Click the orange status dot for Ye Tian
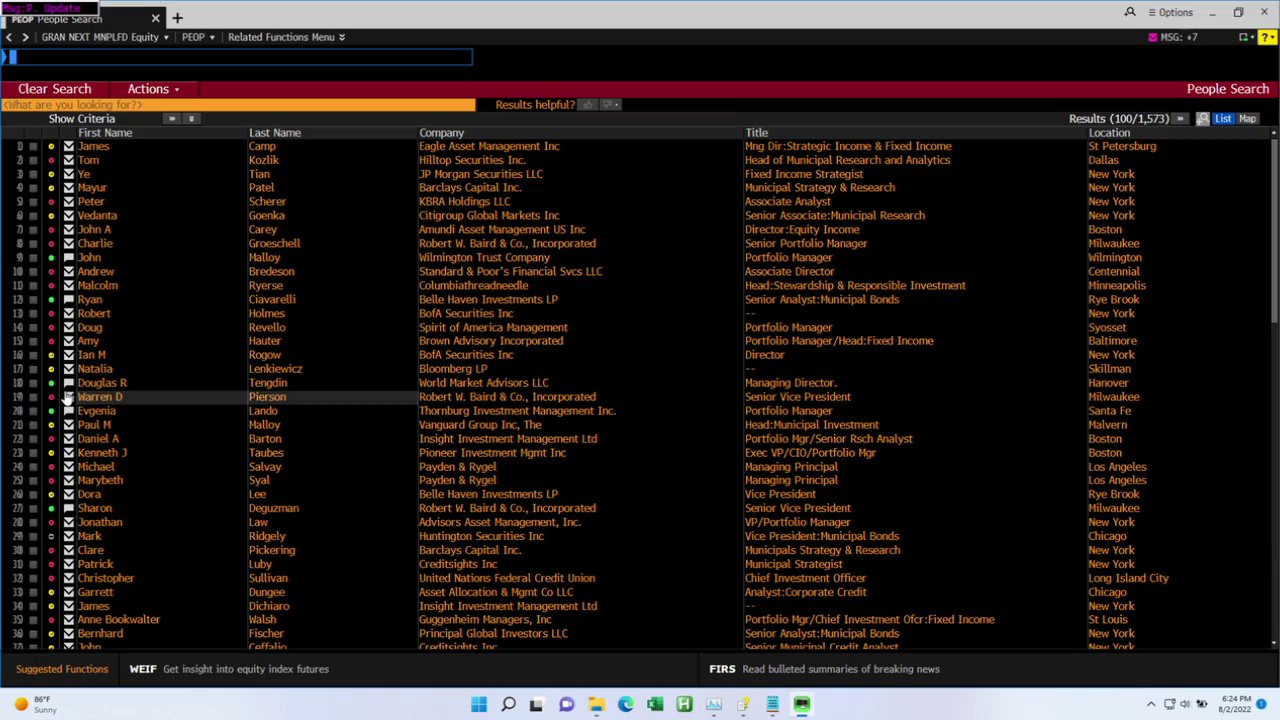1280x720 pixels. 51,174
